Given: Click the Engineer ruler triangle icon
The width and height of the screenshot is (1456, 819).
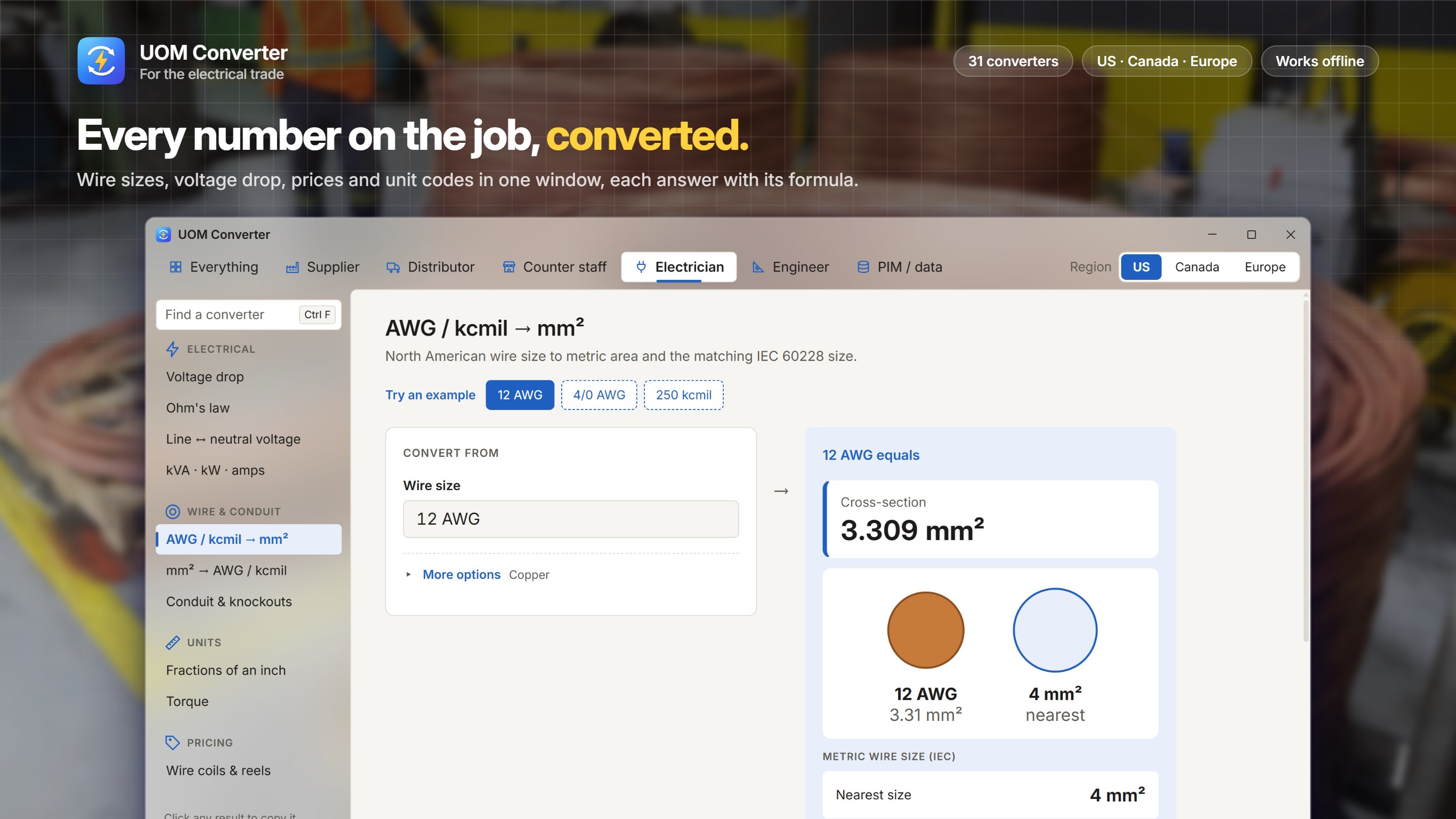Looking at the screenshot, I should (758, 267).
